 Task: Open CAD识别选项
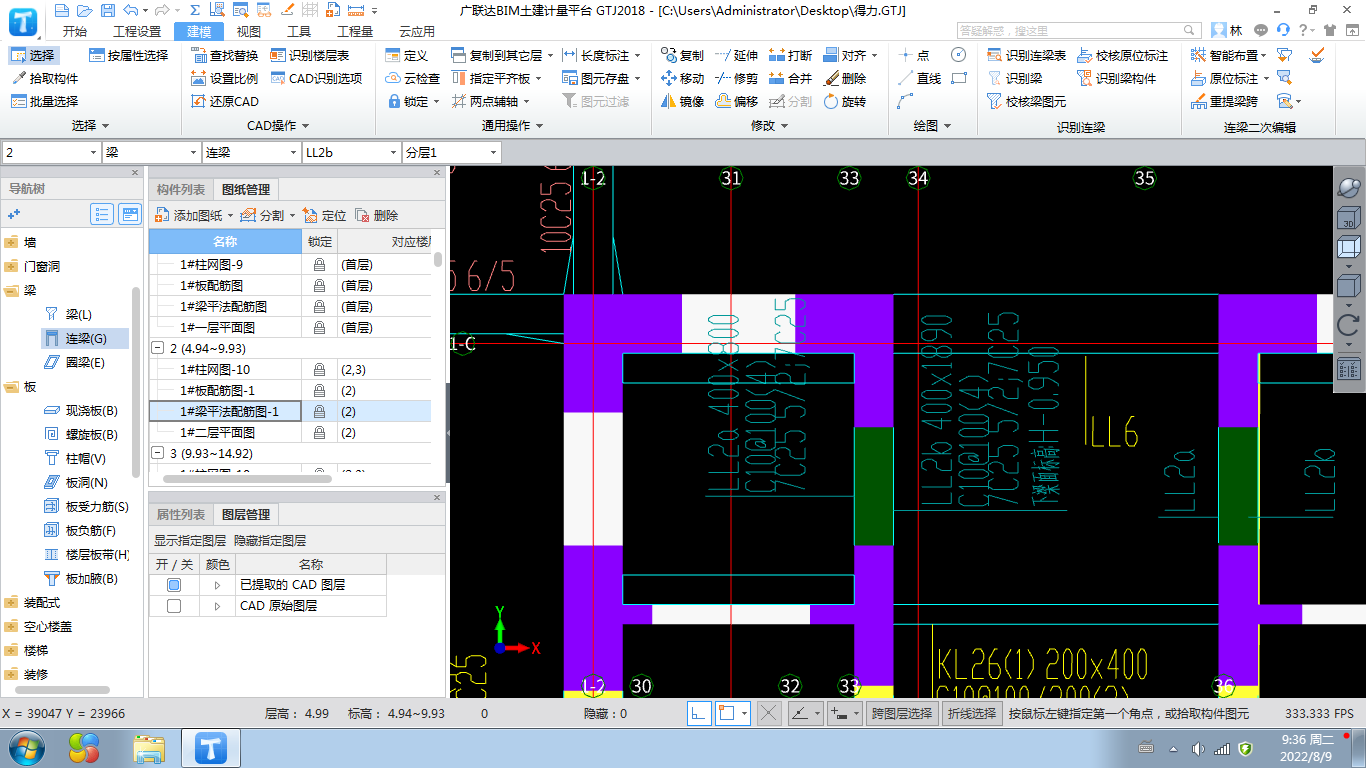[316, 78]
